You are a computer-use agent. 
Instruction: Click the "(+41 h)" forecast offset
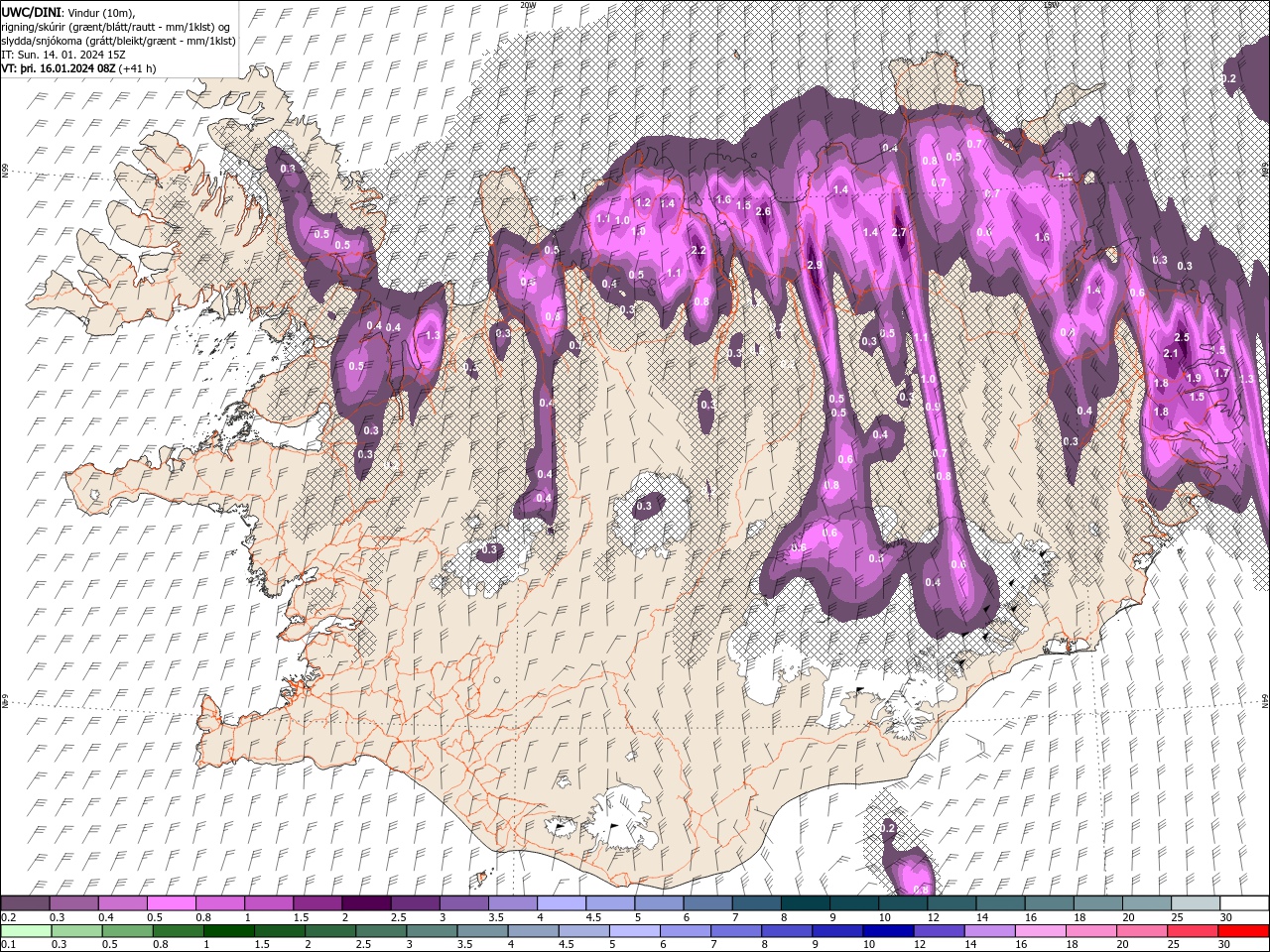(x=137, y=68)
